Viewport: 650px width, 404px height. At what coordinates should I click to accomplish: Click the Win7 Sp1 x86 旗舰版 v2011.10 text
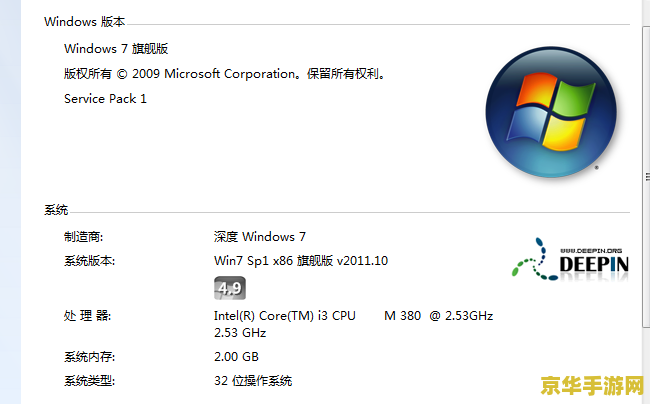click(301, 261)
